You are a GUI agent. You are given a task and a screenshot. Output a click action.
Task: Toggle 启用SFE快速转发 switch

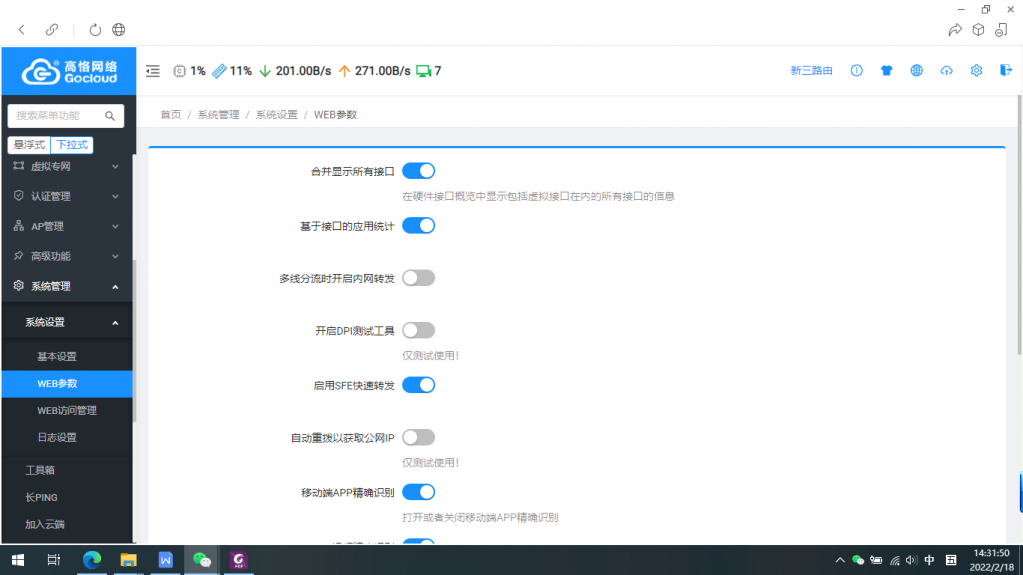click(x=418, y=385)
